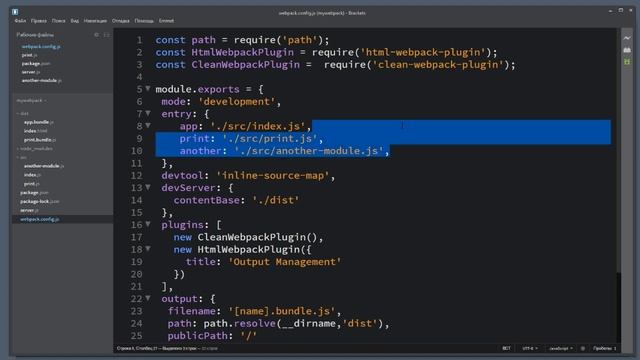
Task: Collapse plugins array fold on line 16
Action: click(148, 224)
